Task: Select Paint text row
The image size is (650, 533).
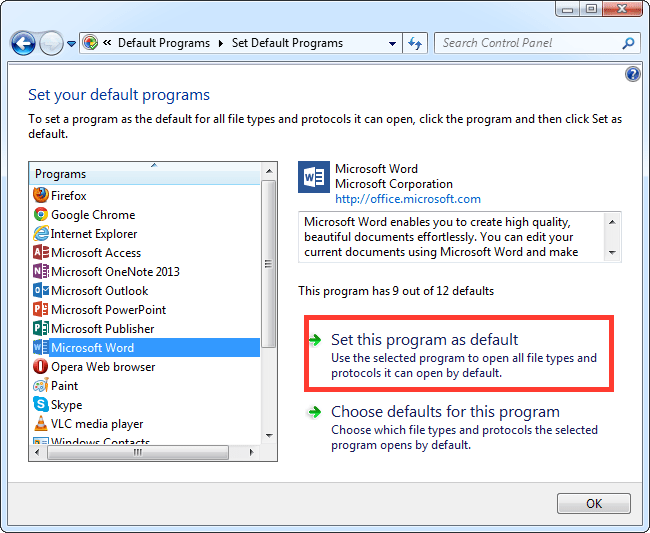Action: (64, 386)
